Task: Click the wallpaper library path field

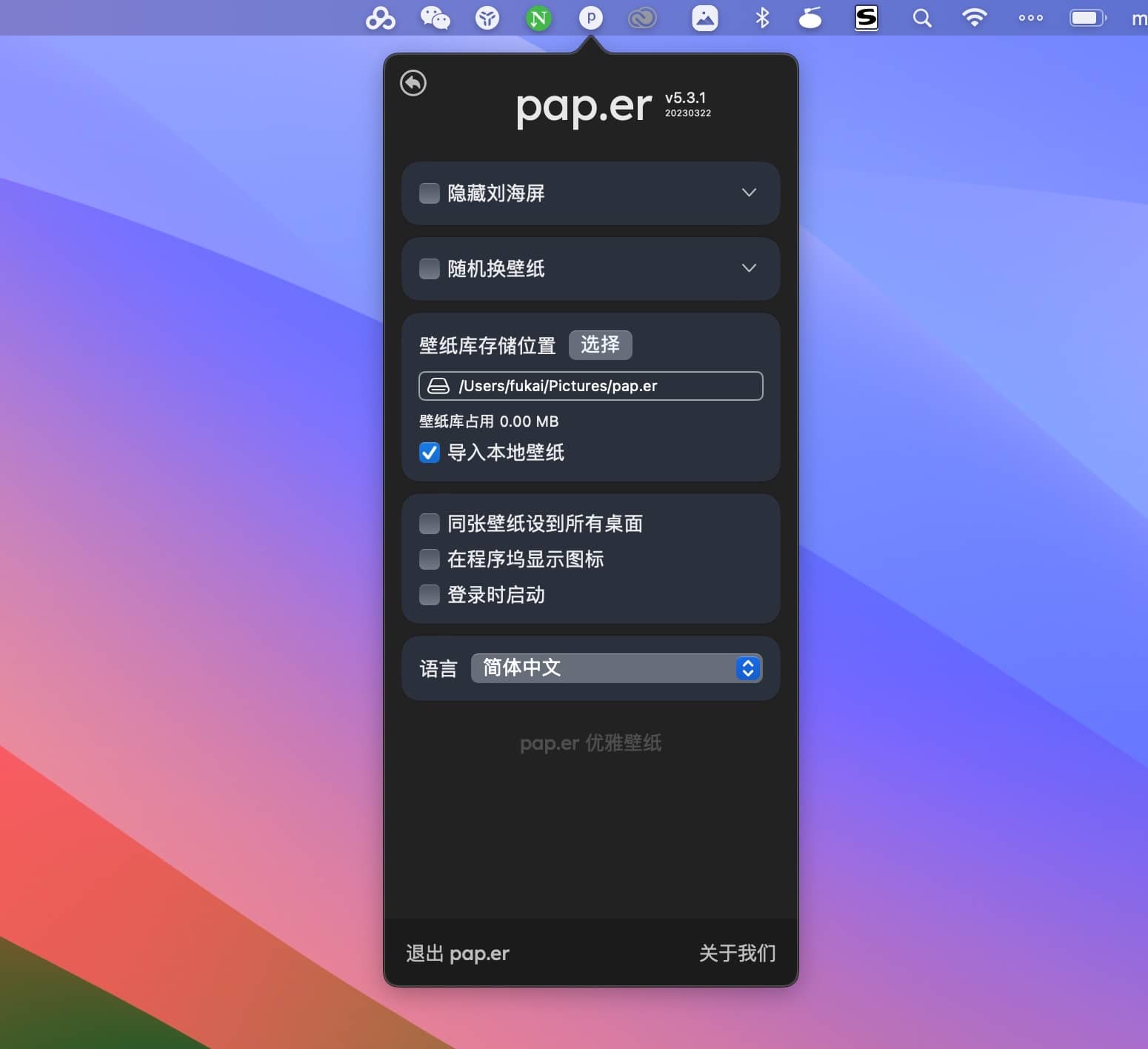Action: coord(590,386)
